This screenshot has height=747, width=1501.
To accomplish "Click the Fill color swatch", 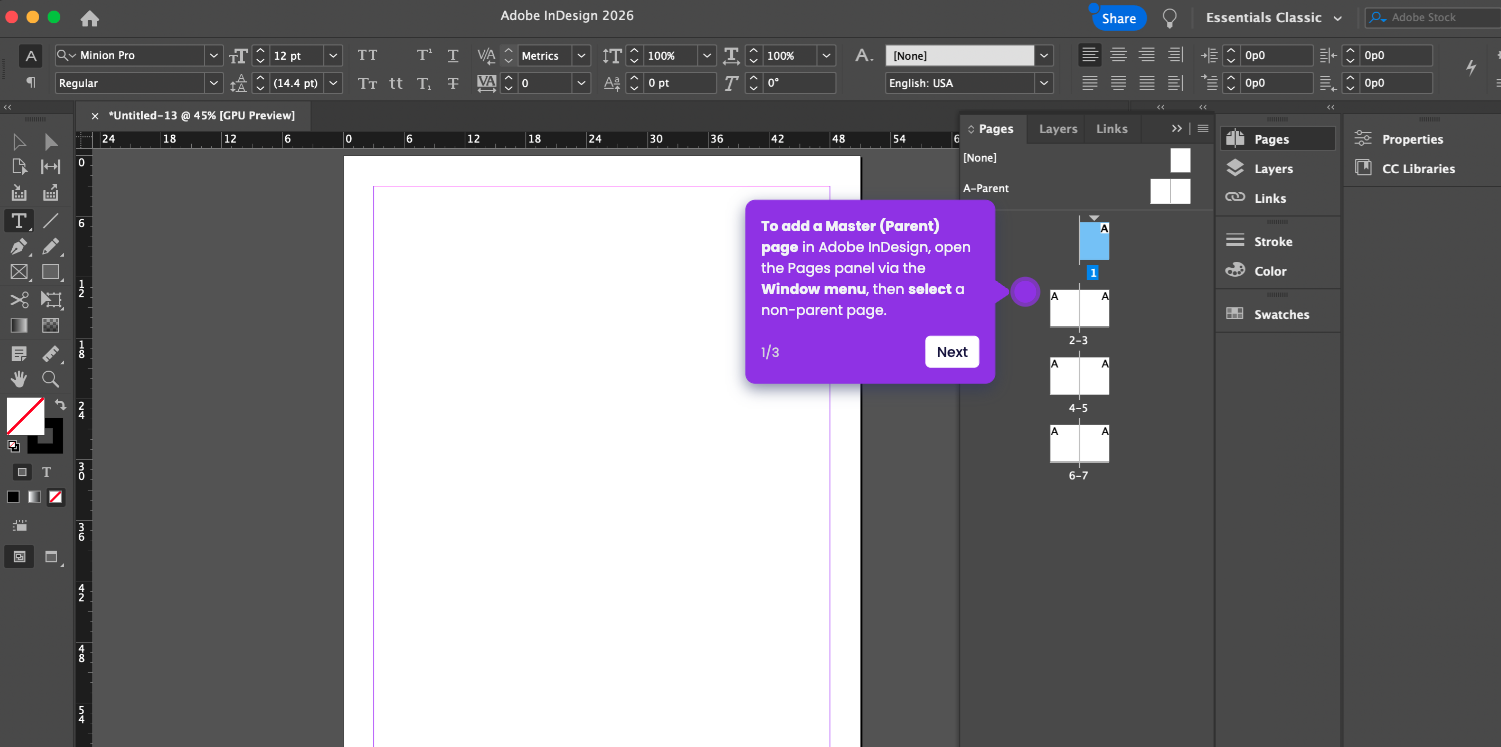I will (x=25, y=416).
